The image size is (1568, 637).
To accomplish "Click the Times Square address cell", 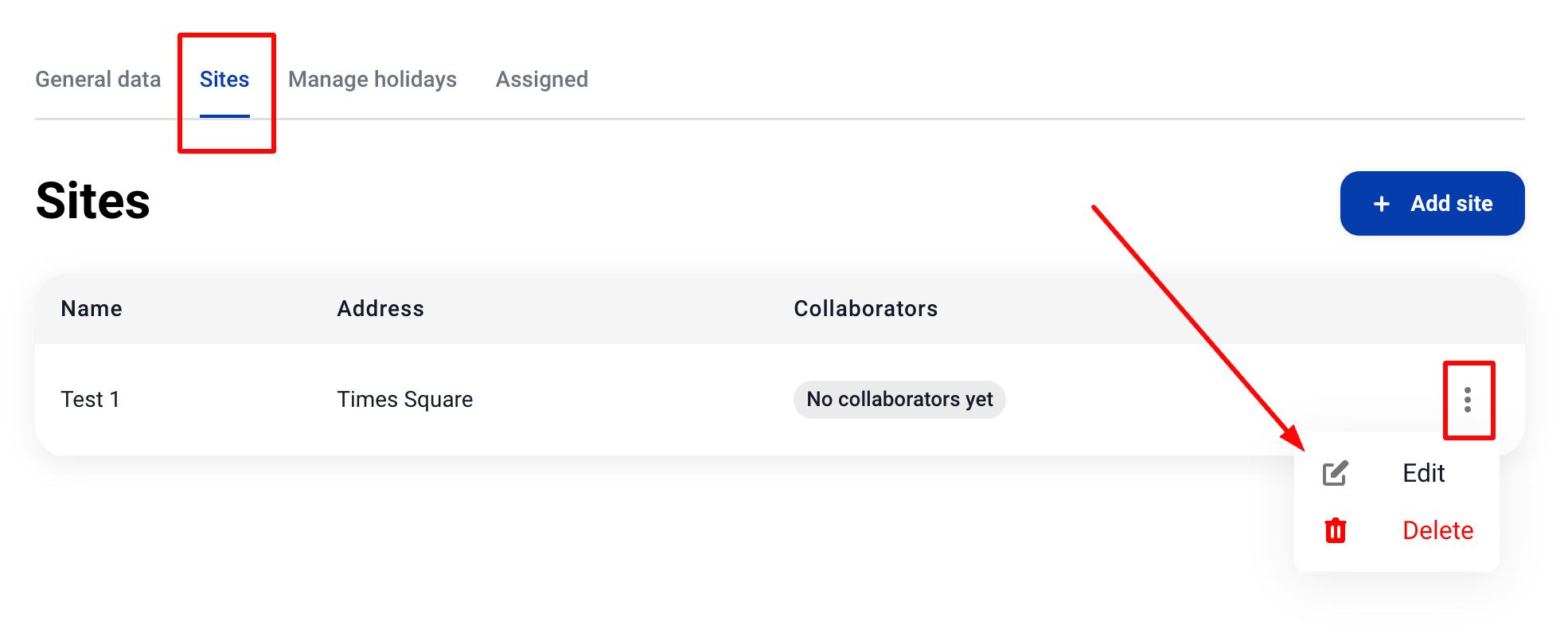I will click(x=405, y=400).
